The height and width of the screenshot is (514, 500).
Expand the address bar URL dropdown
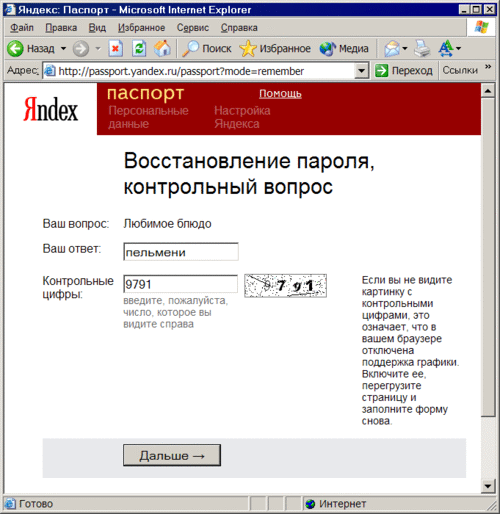361,71
